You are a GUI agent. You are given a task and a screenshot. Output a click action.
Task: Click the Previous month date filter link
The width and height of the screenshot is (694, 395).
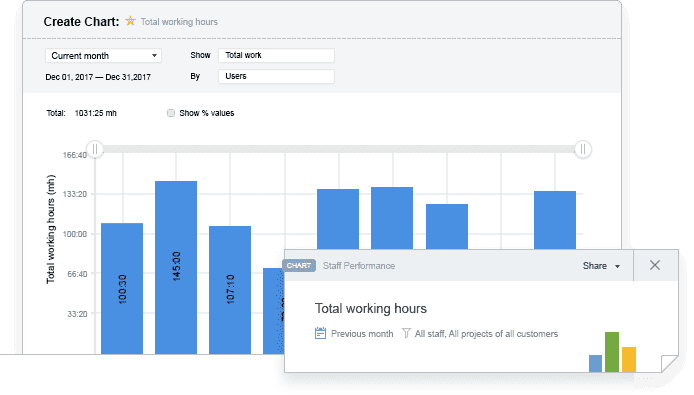coord(362,334)
